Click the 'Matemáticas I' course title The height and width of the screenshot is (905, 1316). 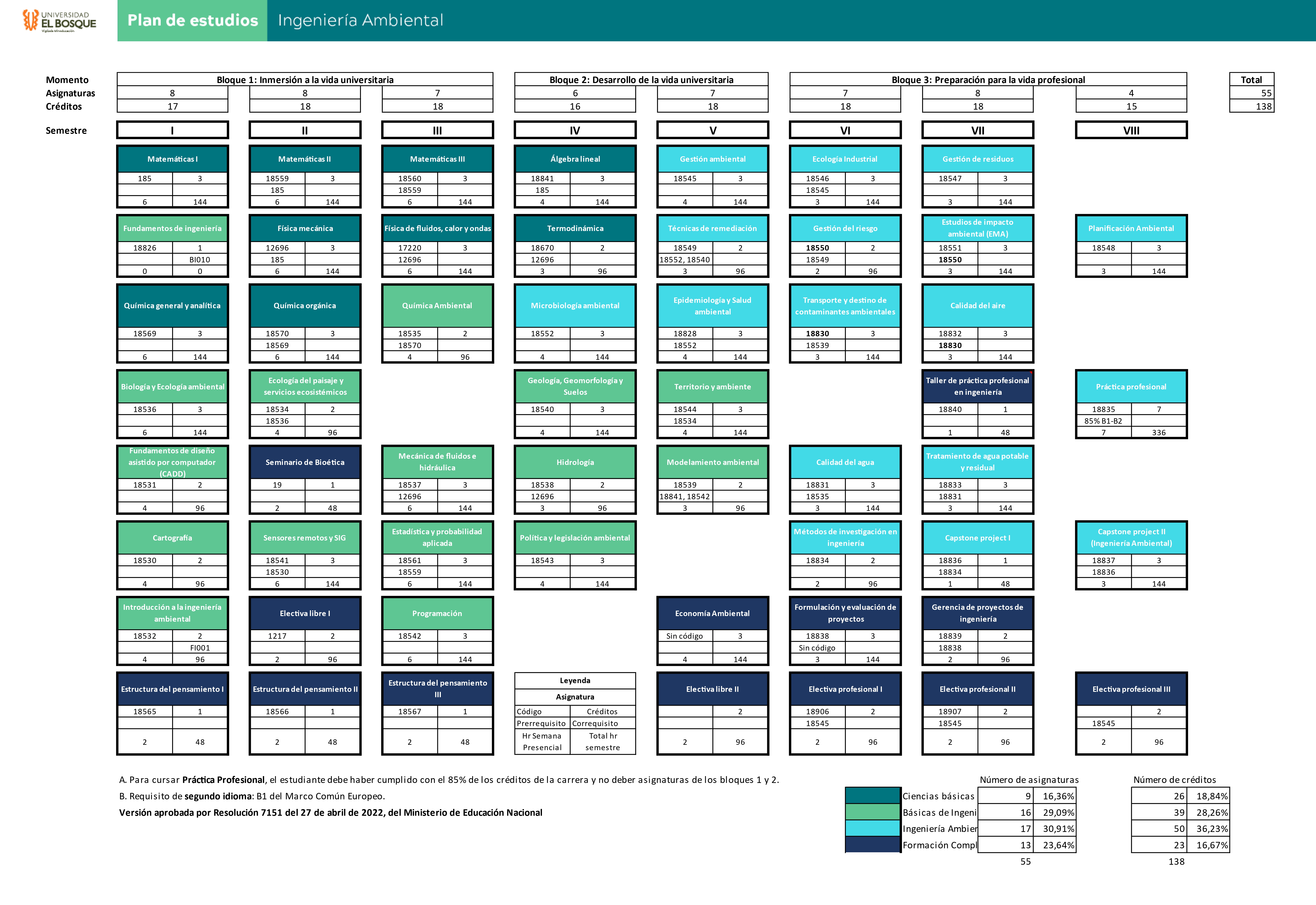172,159
